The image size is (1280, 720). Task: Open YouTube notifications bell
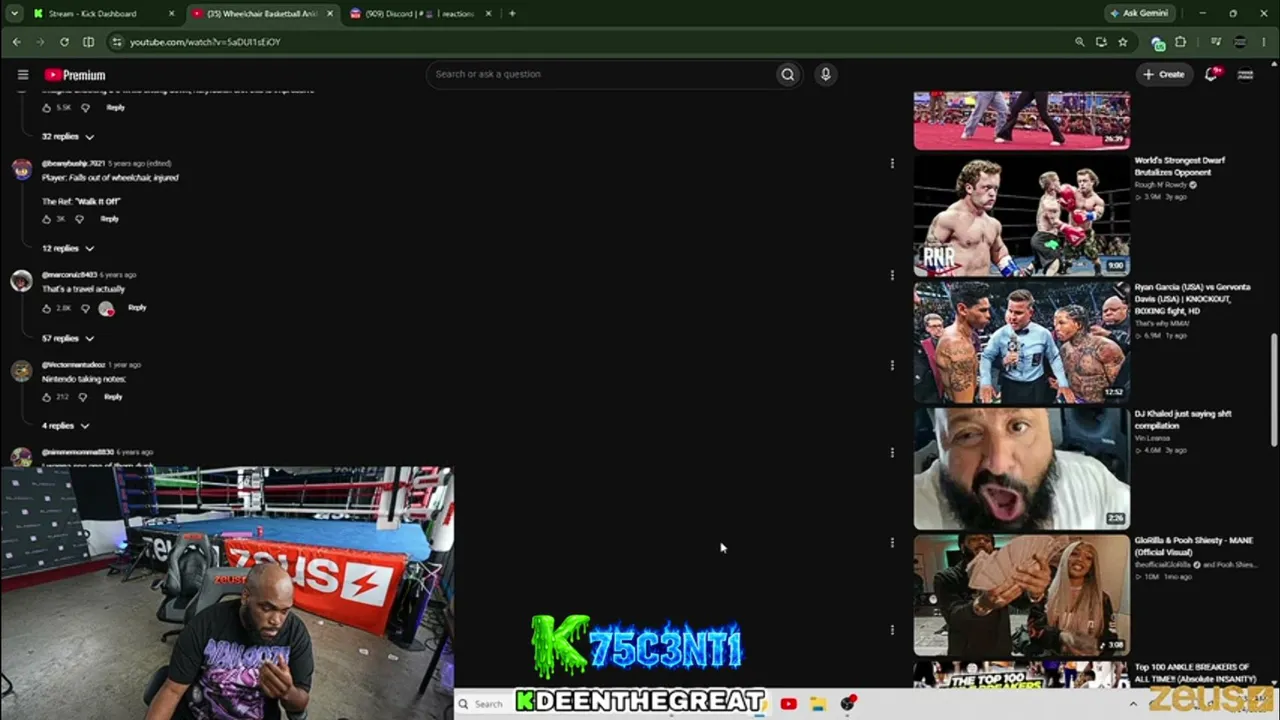pyautogui.click(x=1212, y=74)
